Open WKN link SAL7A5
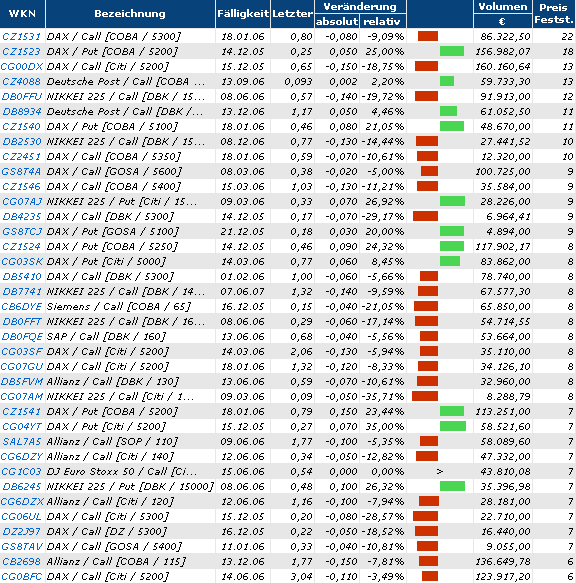576x583 pixels. [22, 441]
